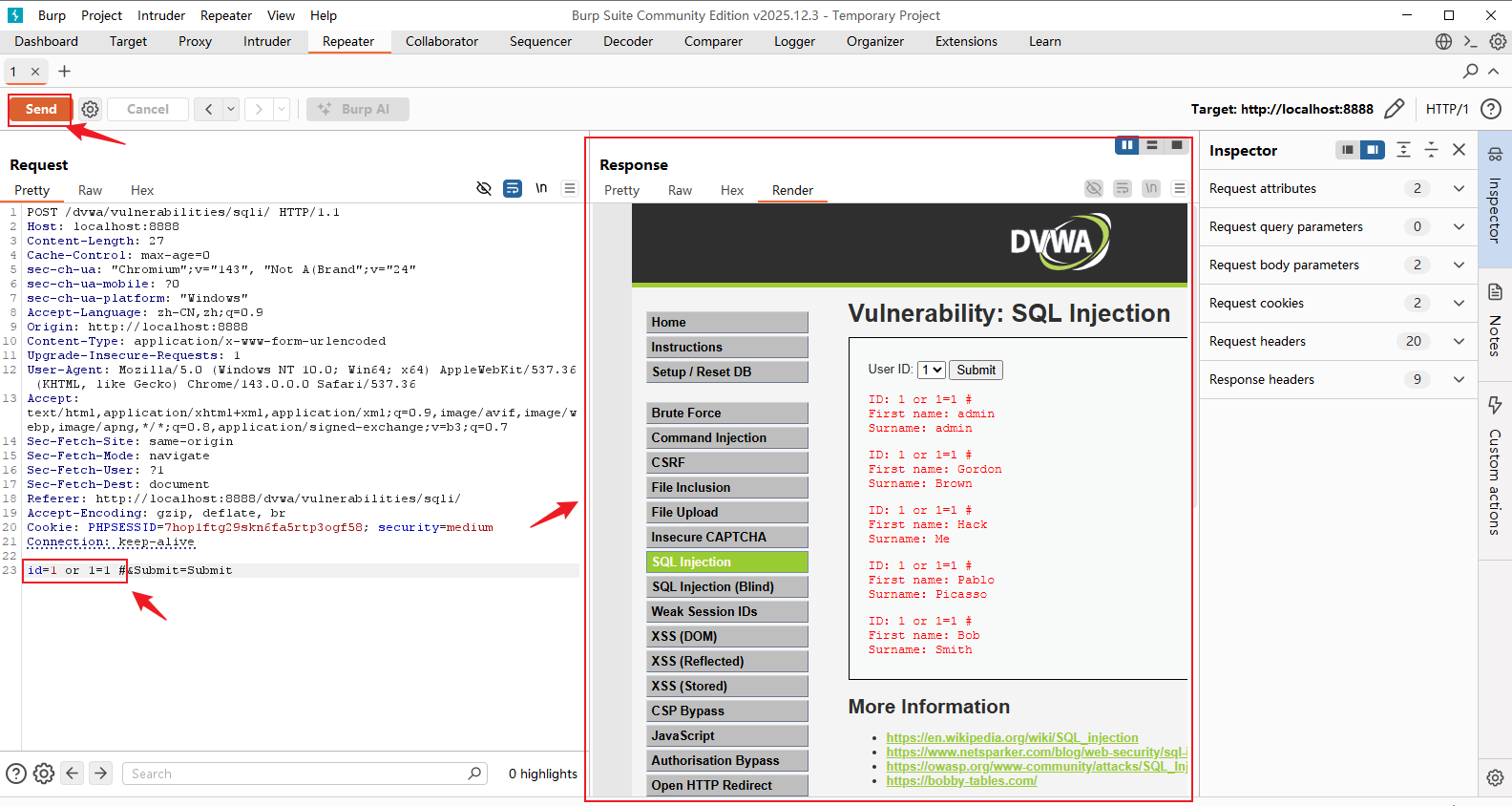Open request pane options menu

point(570,188)
